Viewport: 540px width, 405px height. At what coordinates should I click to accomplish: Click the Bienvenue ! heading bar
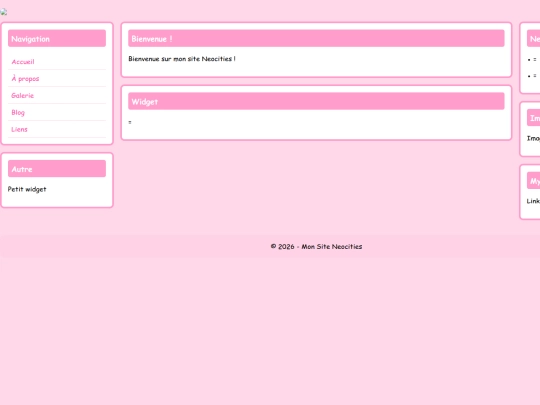click(316, 38)
